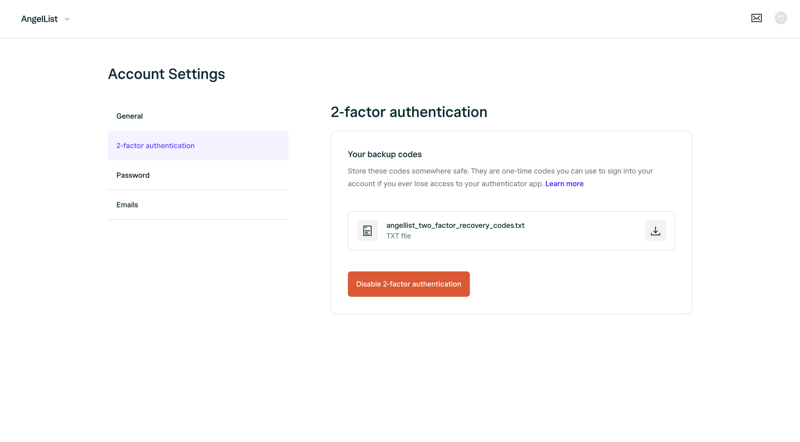Image resolution: width=800 pixels, height=442 pixels.
Task: Click the Account Settings heading
Action: point(166,74)
